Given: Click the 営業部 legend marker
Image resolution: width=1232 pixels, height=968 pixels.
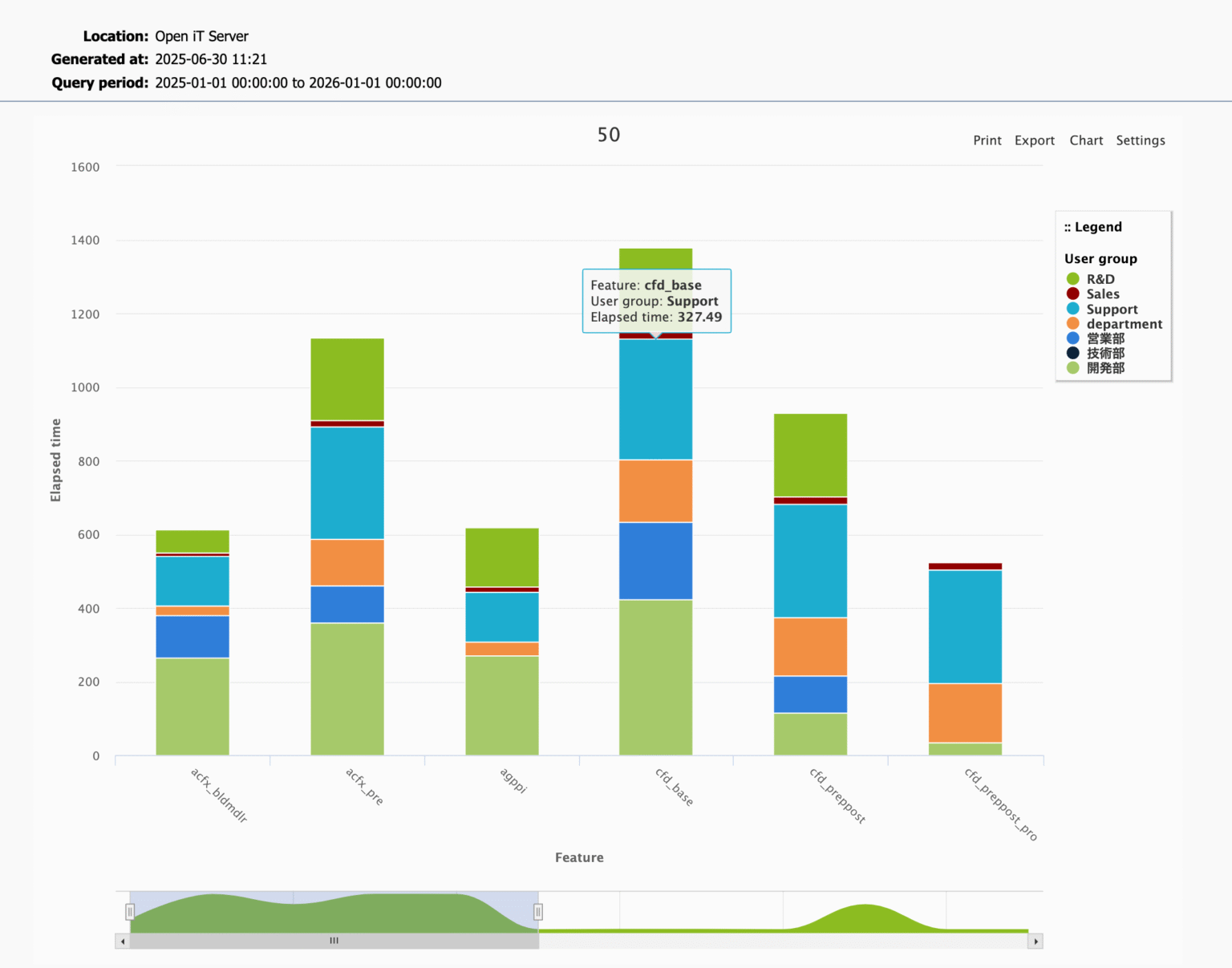Looking at the screenshot, I should [x=1072, y=338].
